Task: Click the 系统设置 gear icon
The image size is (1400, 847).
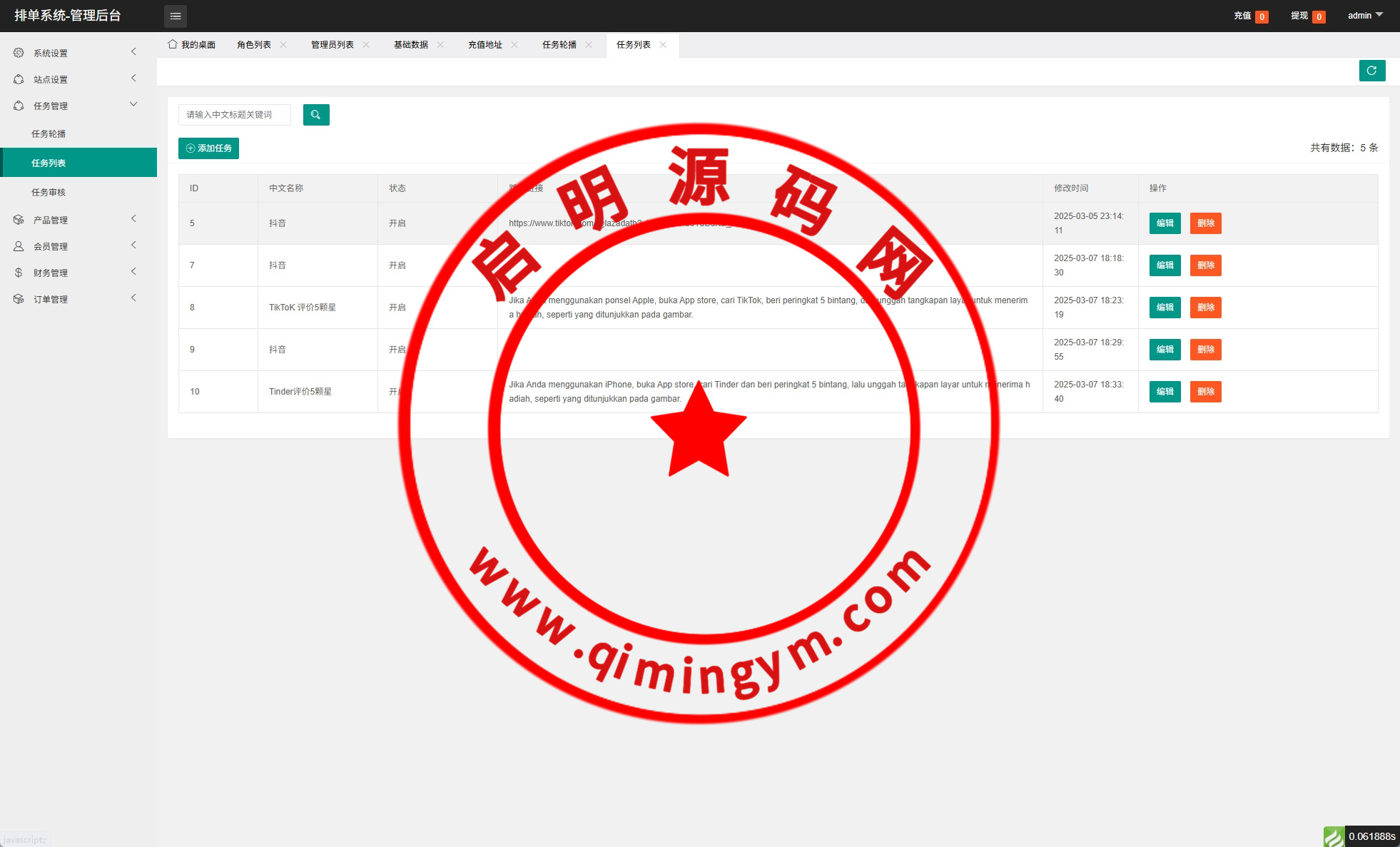Action: 19,53
